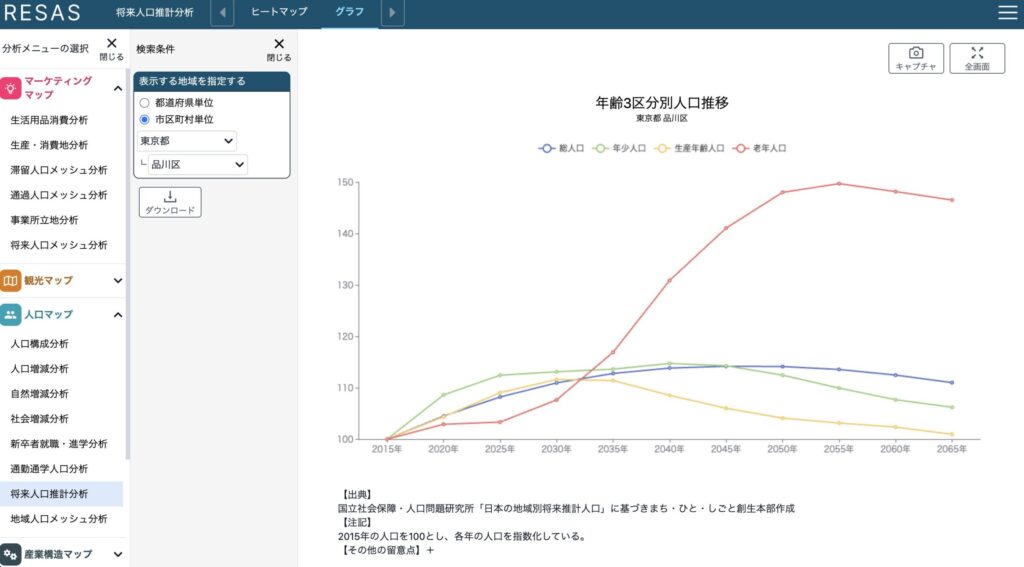The width and height of the screenshot is (1024, 567).
Task: Select the municipality unit radio button
Action: 145,120
